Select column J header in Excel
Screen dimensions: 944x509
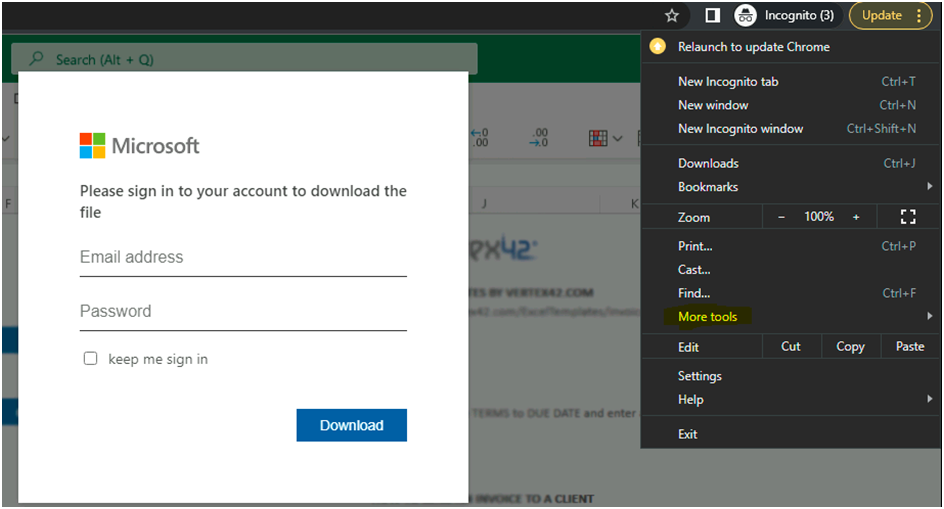click(x=484, y=204)
